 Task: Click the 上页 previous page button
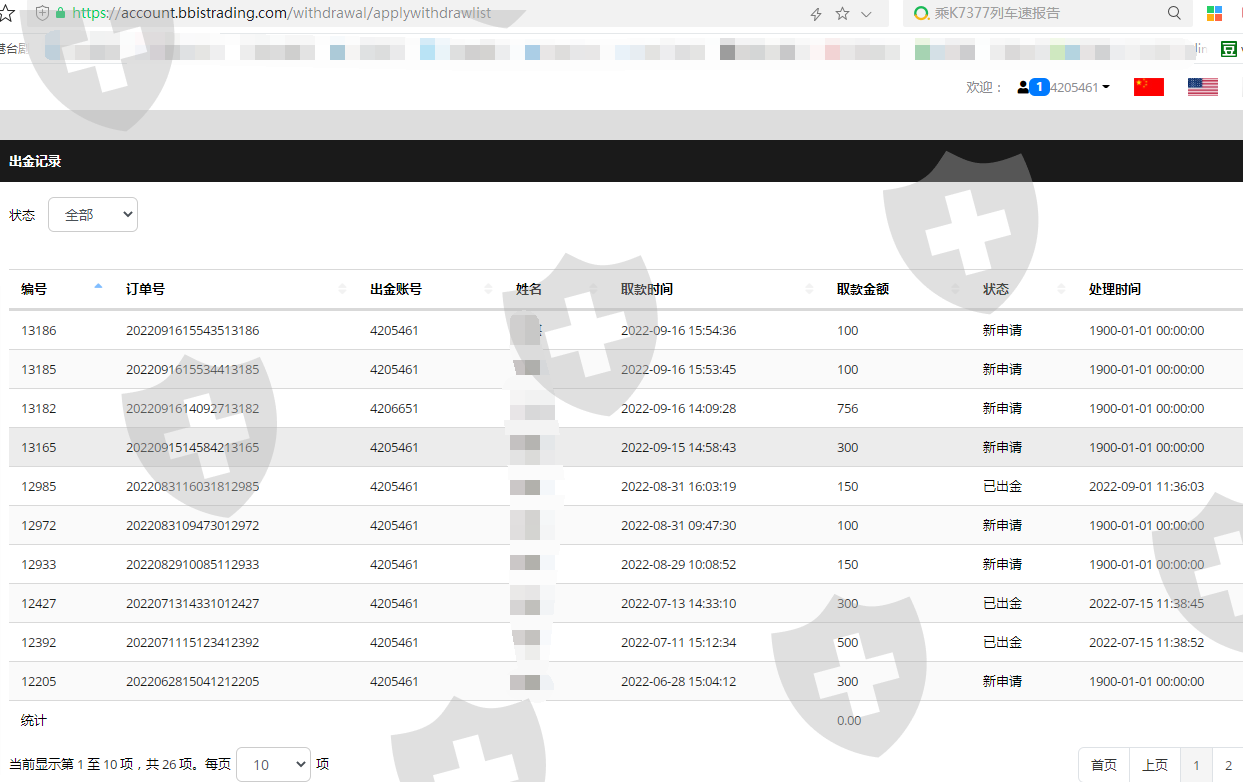click(1155, 765)
